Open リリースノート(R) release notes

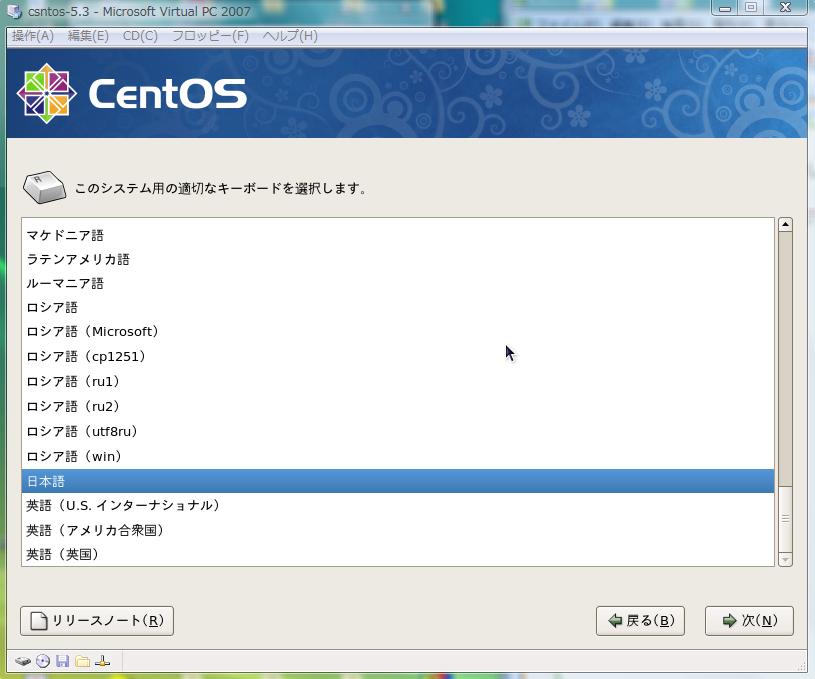tap(97, 621)
